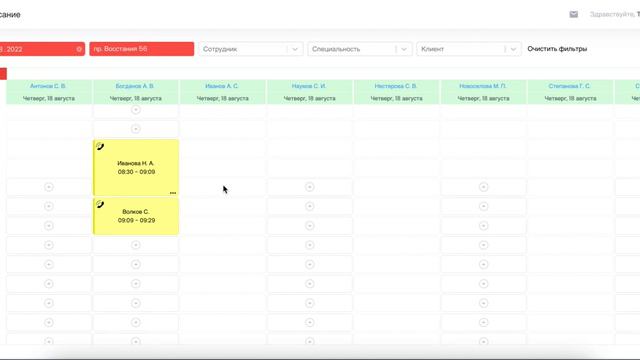Viewport: 640px width, 360px height.
Task: Click time text 08:30 - 09:09
Action: coord(136,172)
